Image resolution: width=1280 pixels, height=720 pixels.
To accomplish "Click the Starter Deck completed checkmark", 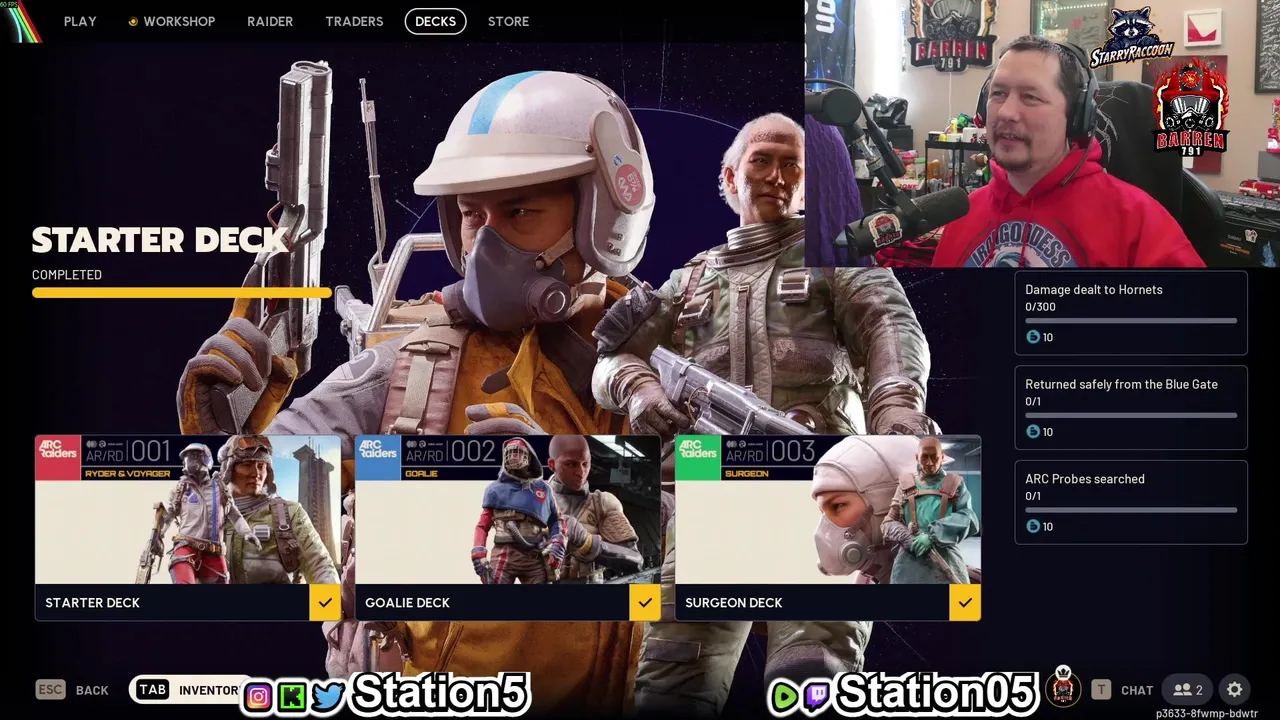I will point(325,603).
